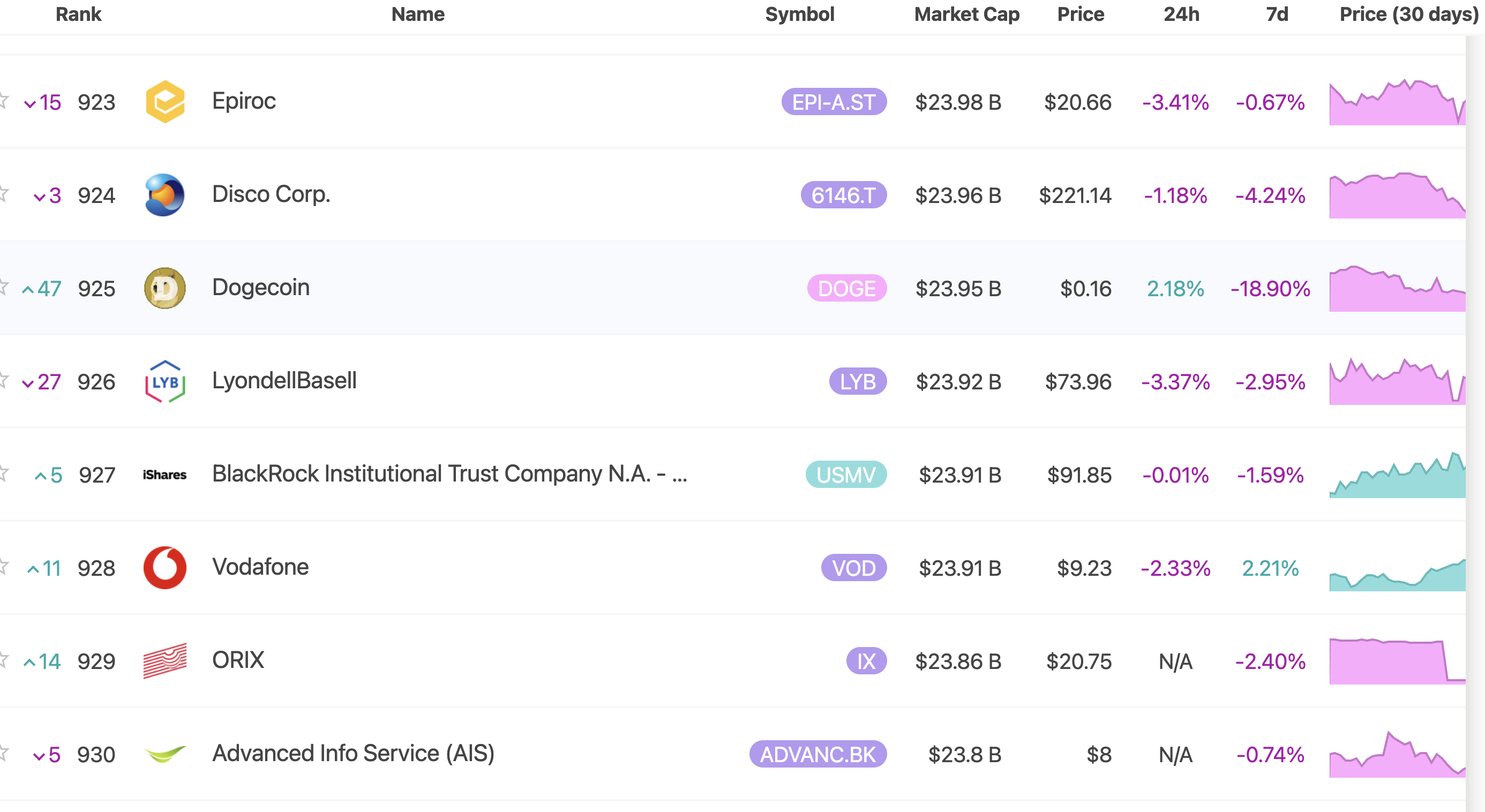Click LyondellBasell rank change down 27
1485x812 pixels.
click(41, 381)
